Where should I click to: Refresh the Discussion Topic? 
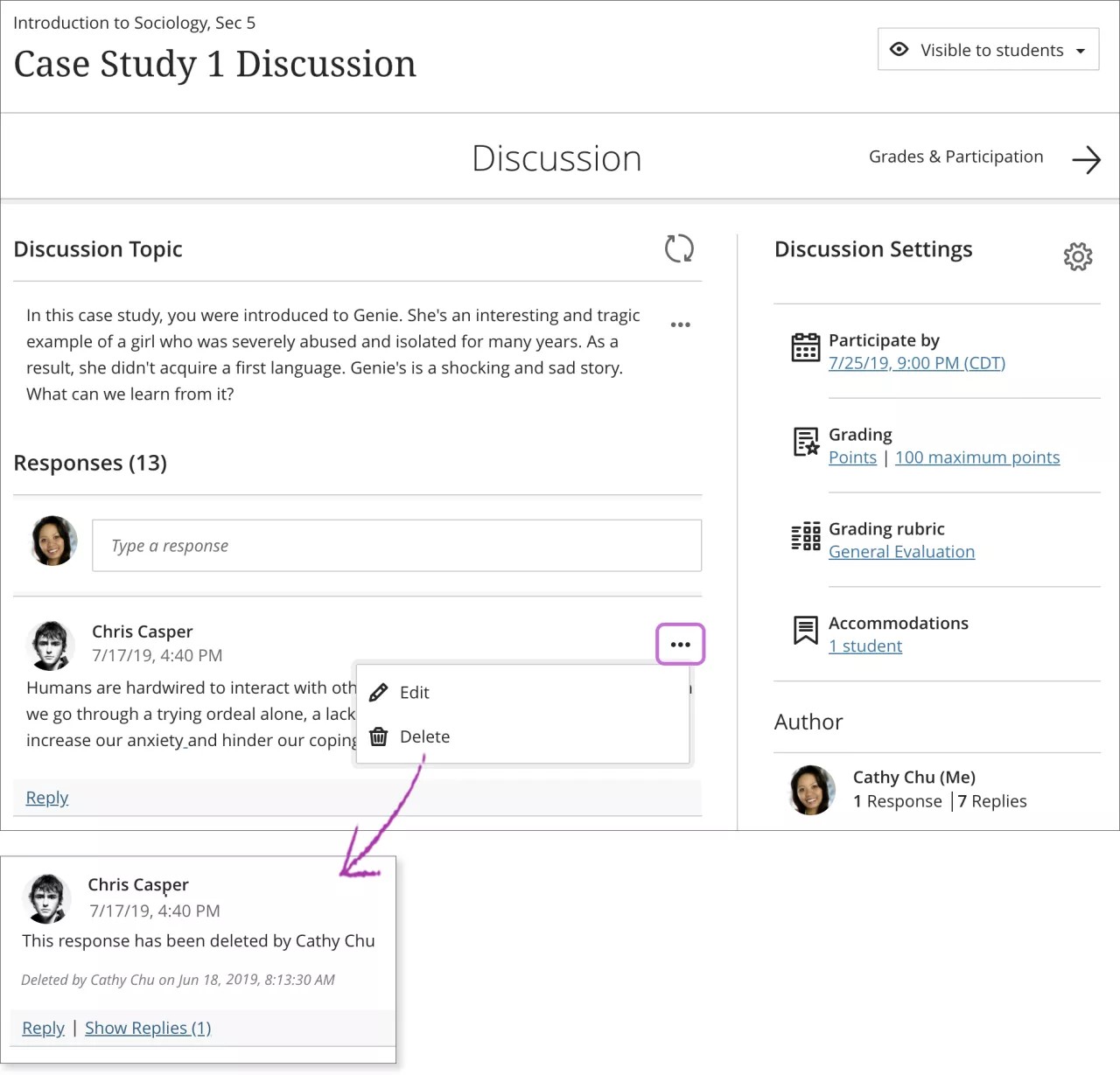(680, 248)
